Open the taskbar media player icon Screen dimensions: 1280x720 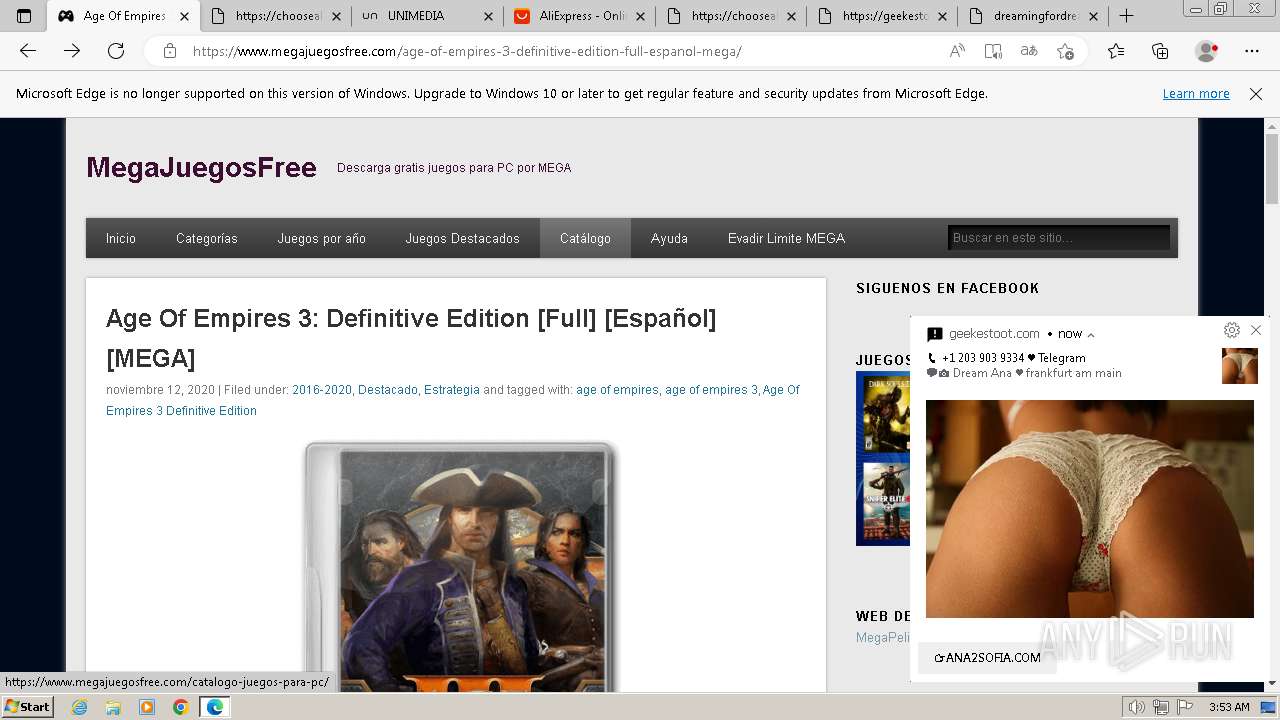click(147, 707)
